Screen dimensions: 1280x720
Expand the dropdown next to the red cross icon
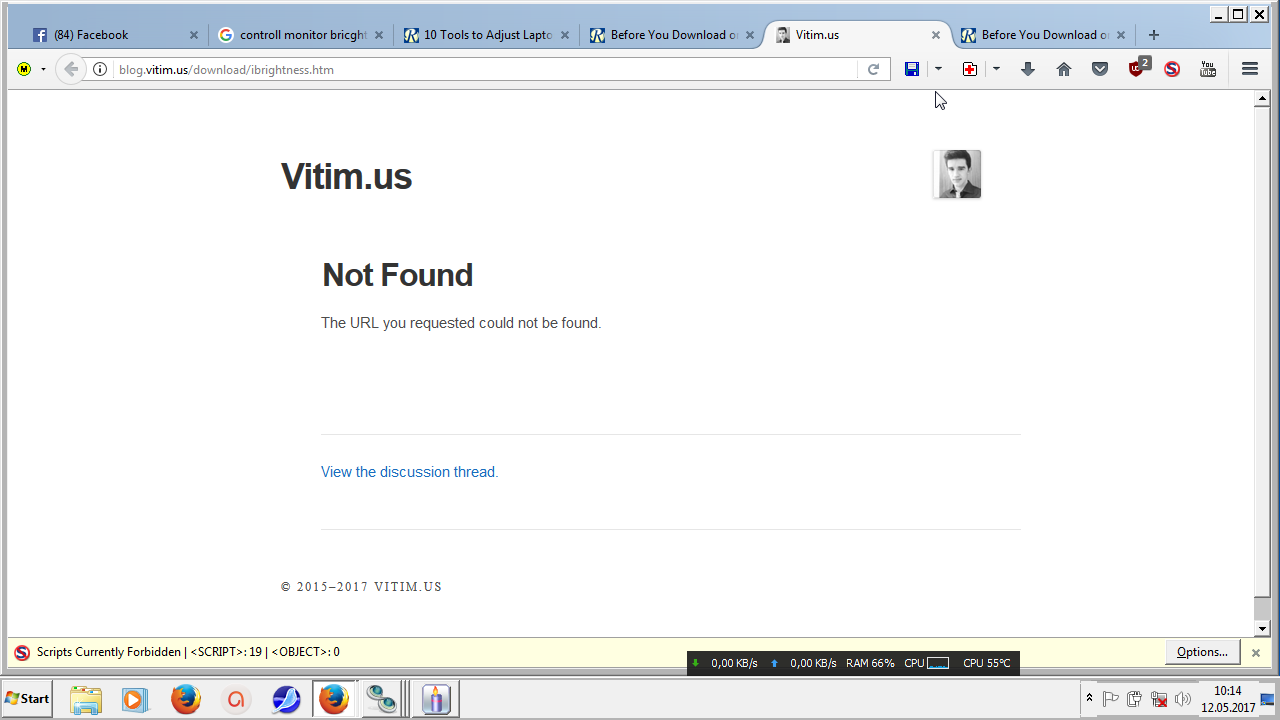[996, 69]
